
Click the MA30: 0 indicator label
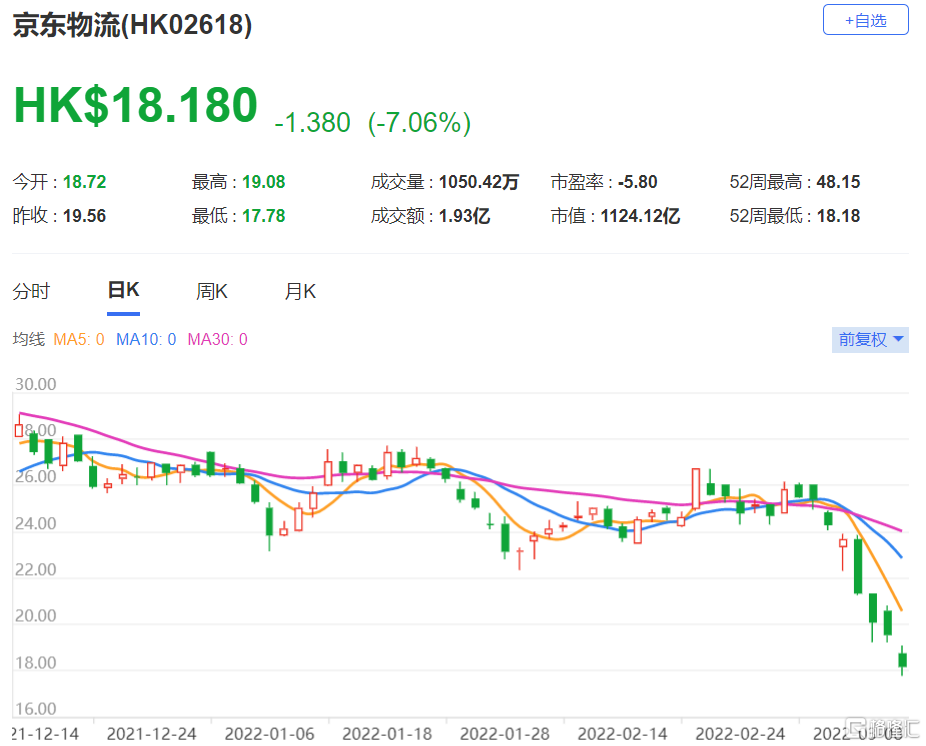(217, 340)
